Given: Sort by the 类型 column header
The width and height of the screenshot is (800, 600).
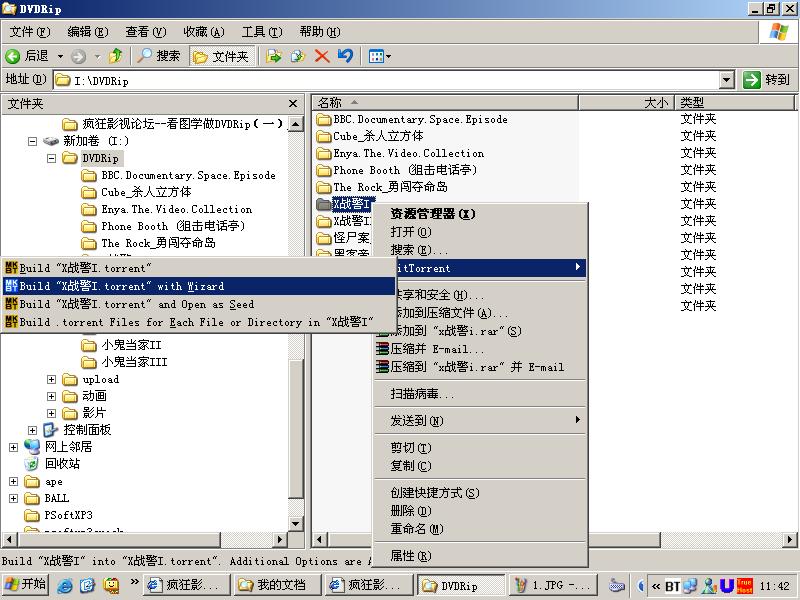Looking at the screenshot, I should click(x=734, y=103).
